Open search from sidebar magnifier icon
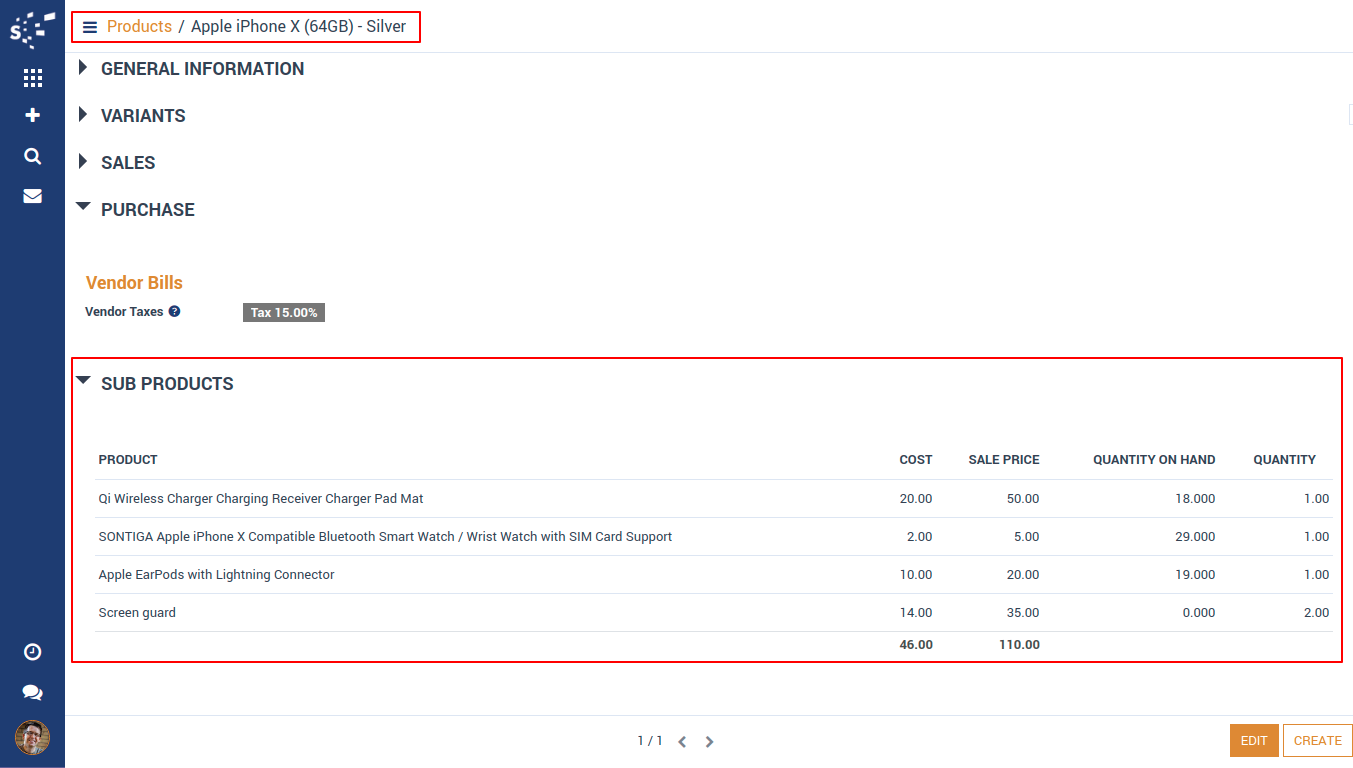 [x=32, y=156]
